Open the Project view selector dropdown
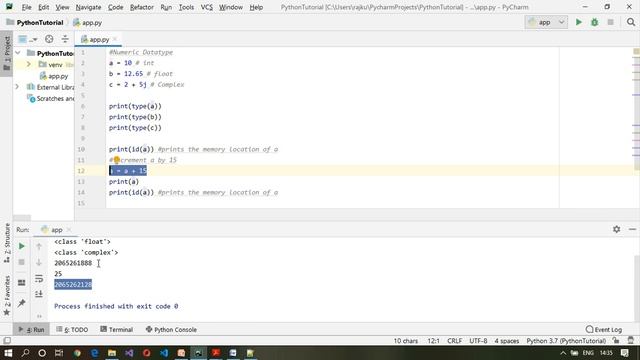Image resolution: width=640 pixels, height=360 pixels. [x=28, y=39]
